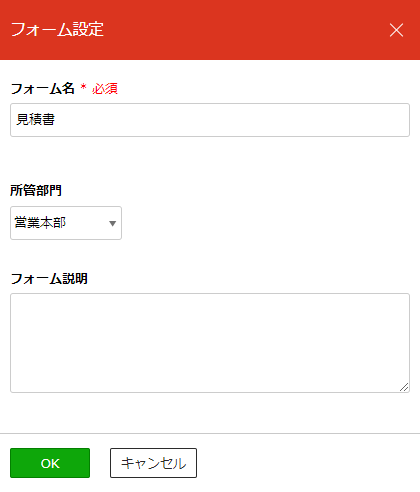The height and width of the screenshot is (492, 420).
Task: Place cursor after 見積書 text
Action: [55, 120]
